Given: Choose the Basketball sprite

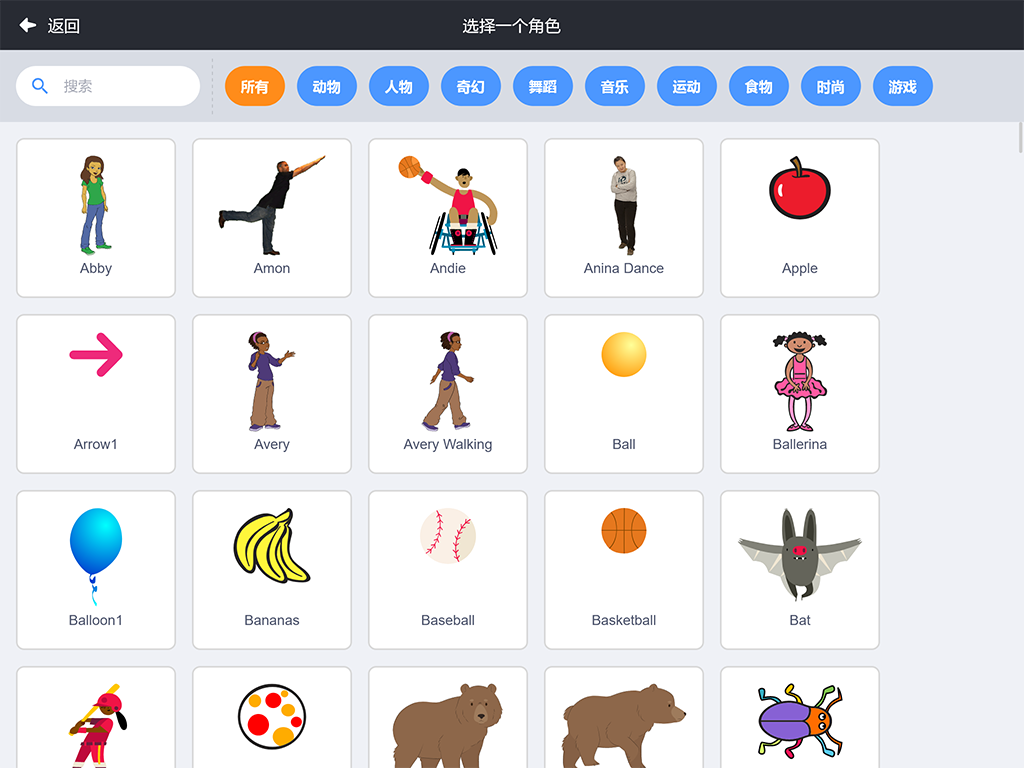Looking at the screenshot, I should (x=624, y=569).
